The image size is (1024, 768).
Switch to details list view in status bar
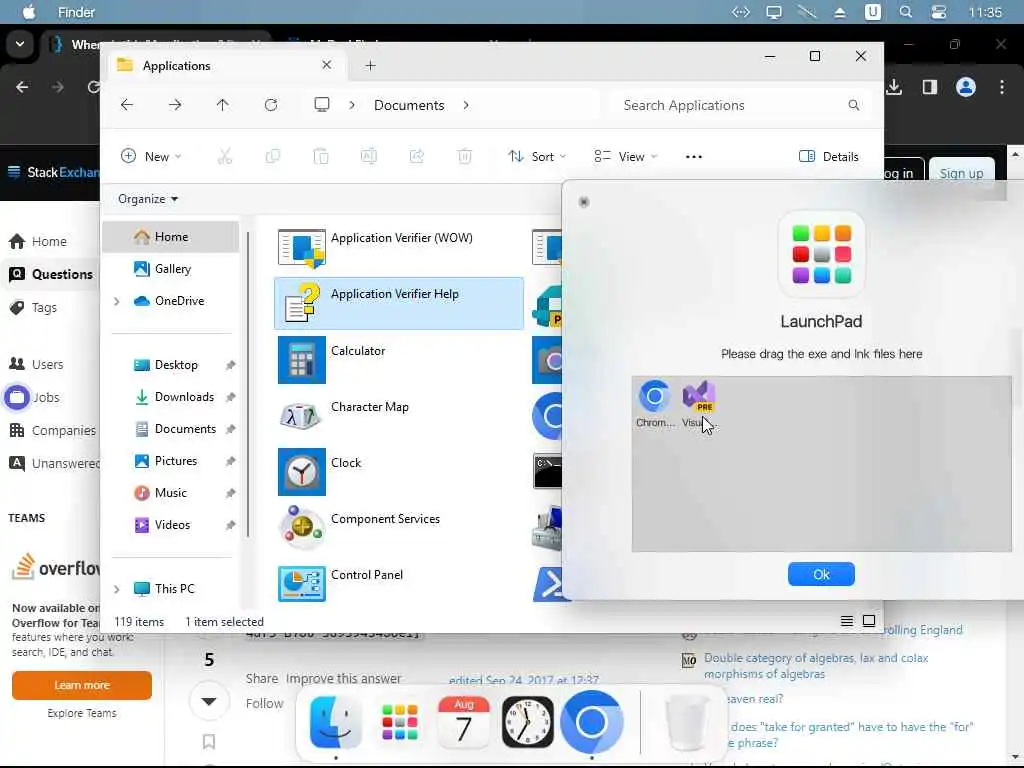tap(846, 621)
